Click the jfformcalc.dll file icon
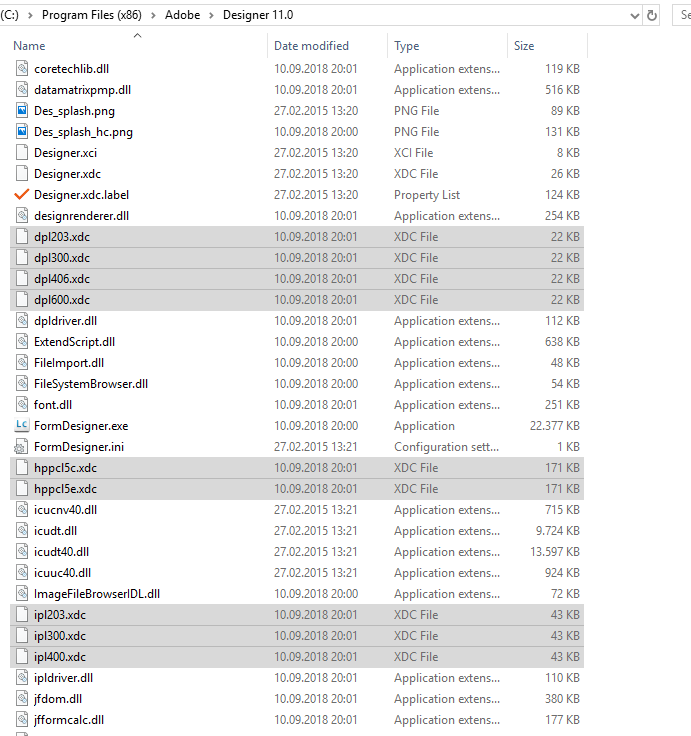691x736 pixels. (22, 720)
